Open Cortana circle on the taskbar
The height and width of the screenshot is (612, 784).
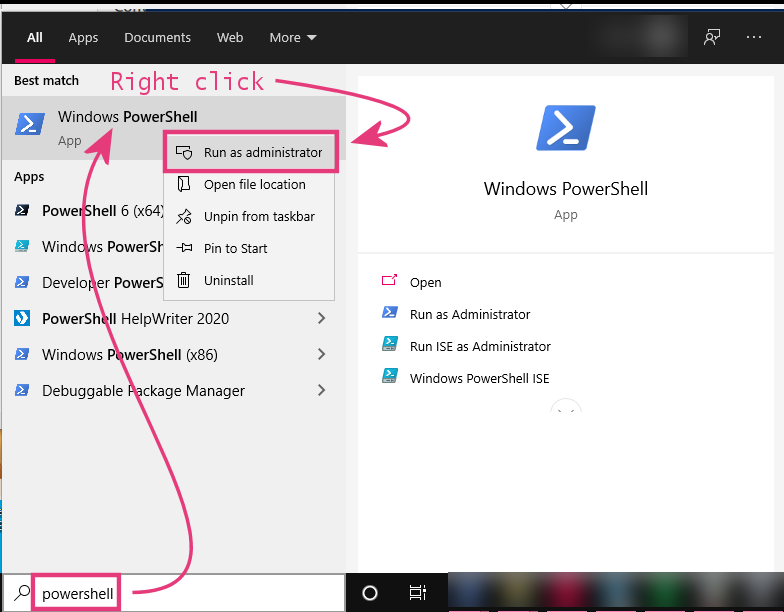click(x=370, y=593)
